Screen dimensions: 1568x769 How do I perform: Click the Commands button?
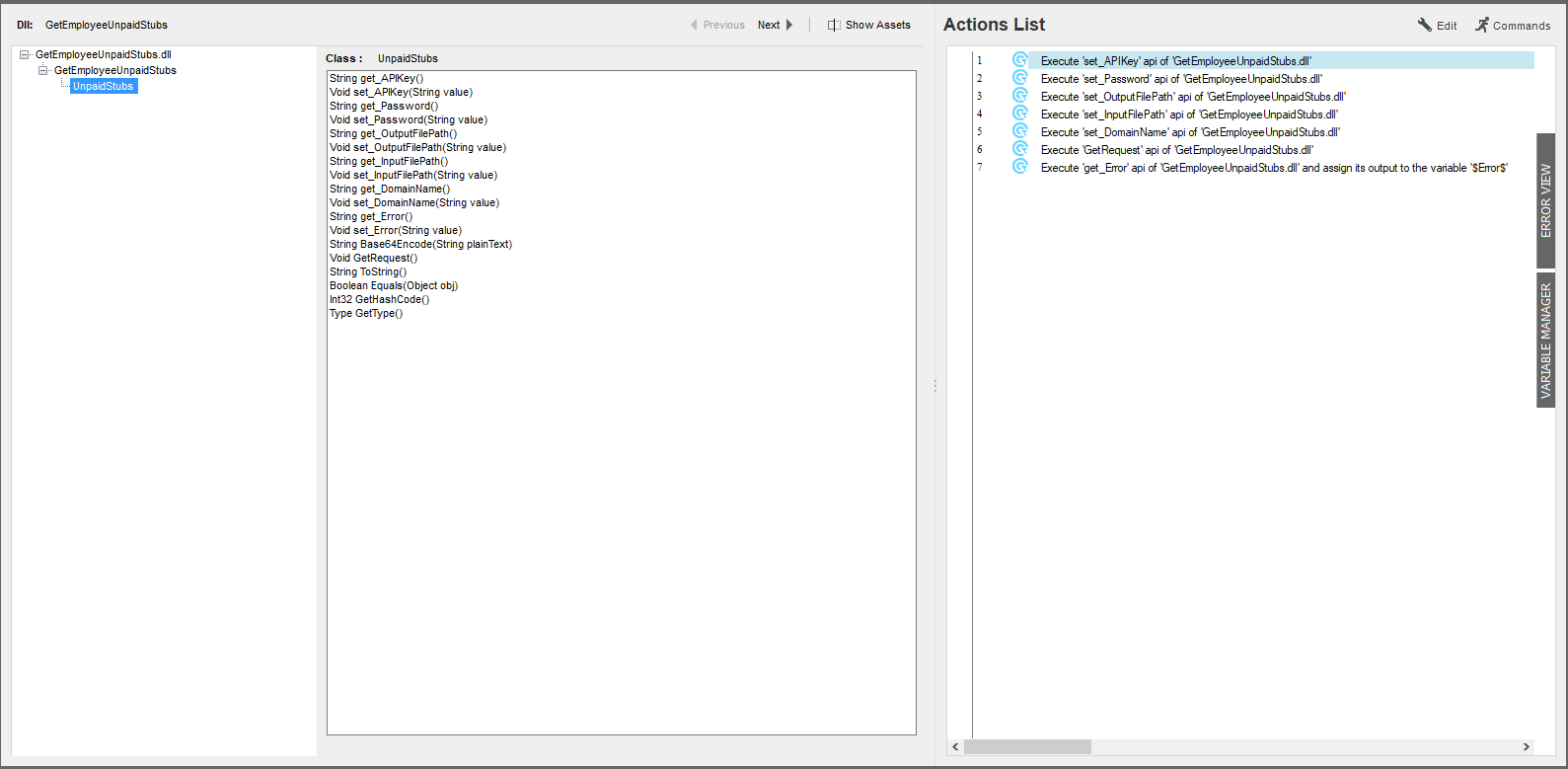point(1513,26)
